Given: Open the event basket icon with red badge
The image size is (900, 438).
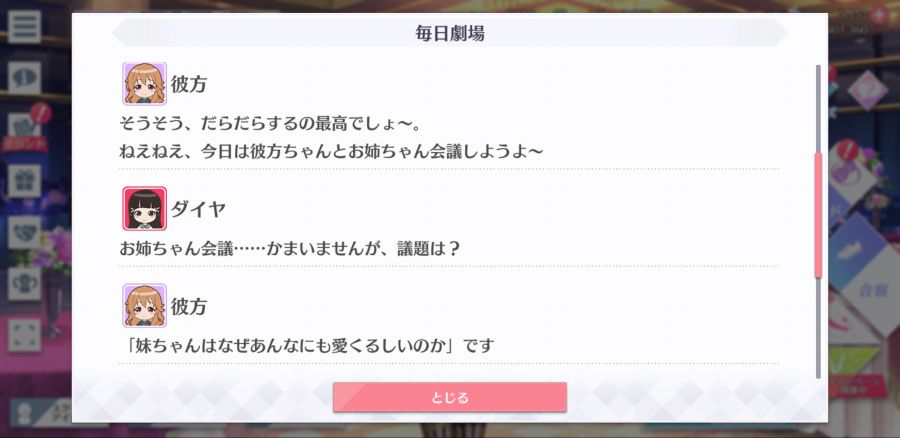Looking at the screenshot, I should (x=24, y=129).
